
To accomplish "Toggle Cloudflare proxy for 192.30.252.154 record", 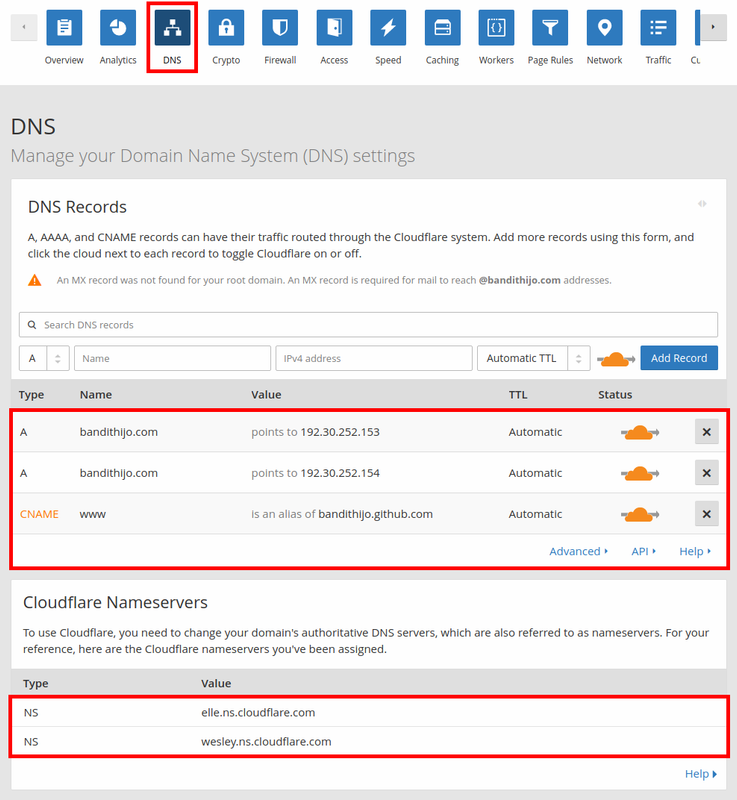I will pyautogui.click(x=636, y=473).
